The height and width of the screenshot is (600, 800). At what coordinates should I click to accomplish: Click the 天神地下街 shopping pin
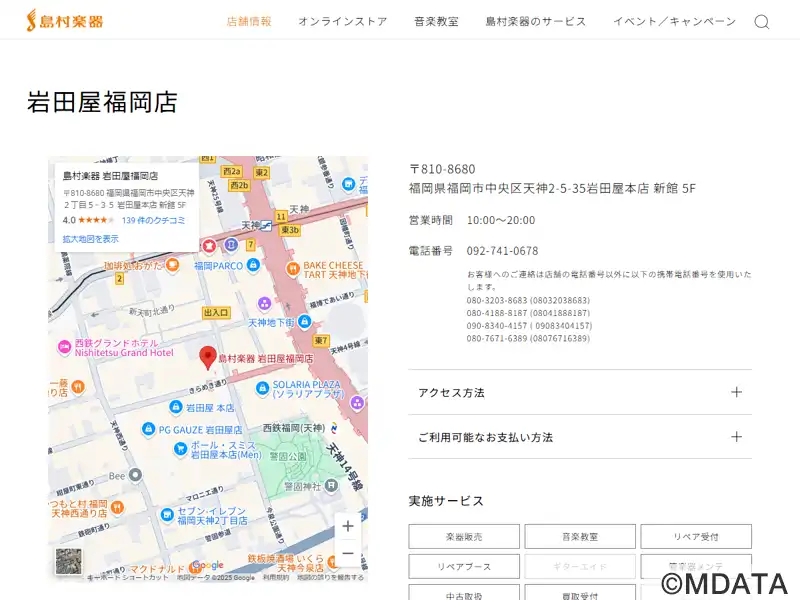(x=305, y=321)
